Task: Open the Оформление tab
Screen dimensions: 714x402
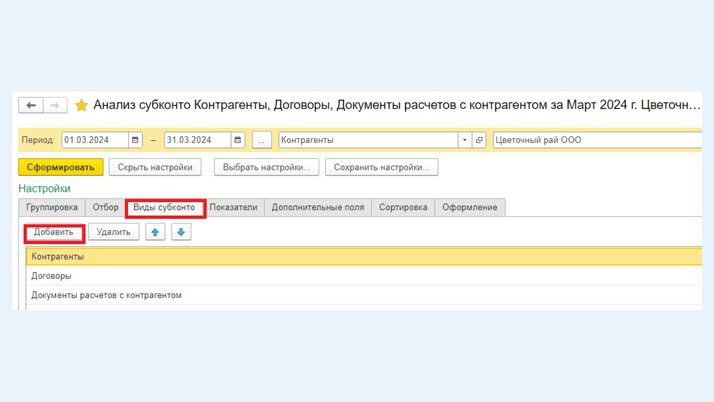Action: click(469, 208)
